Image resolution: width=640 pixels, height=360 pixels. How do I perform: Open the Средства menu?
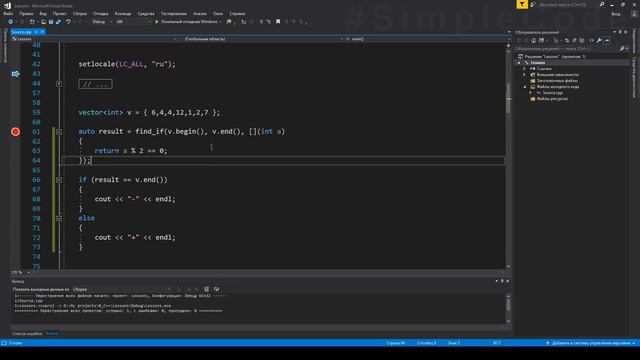(x=146, y=13)
